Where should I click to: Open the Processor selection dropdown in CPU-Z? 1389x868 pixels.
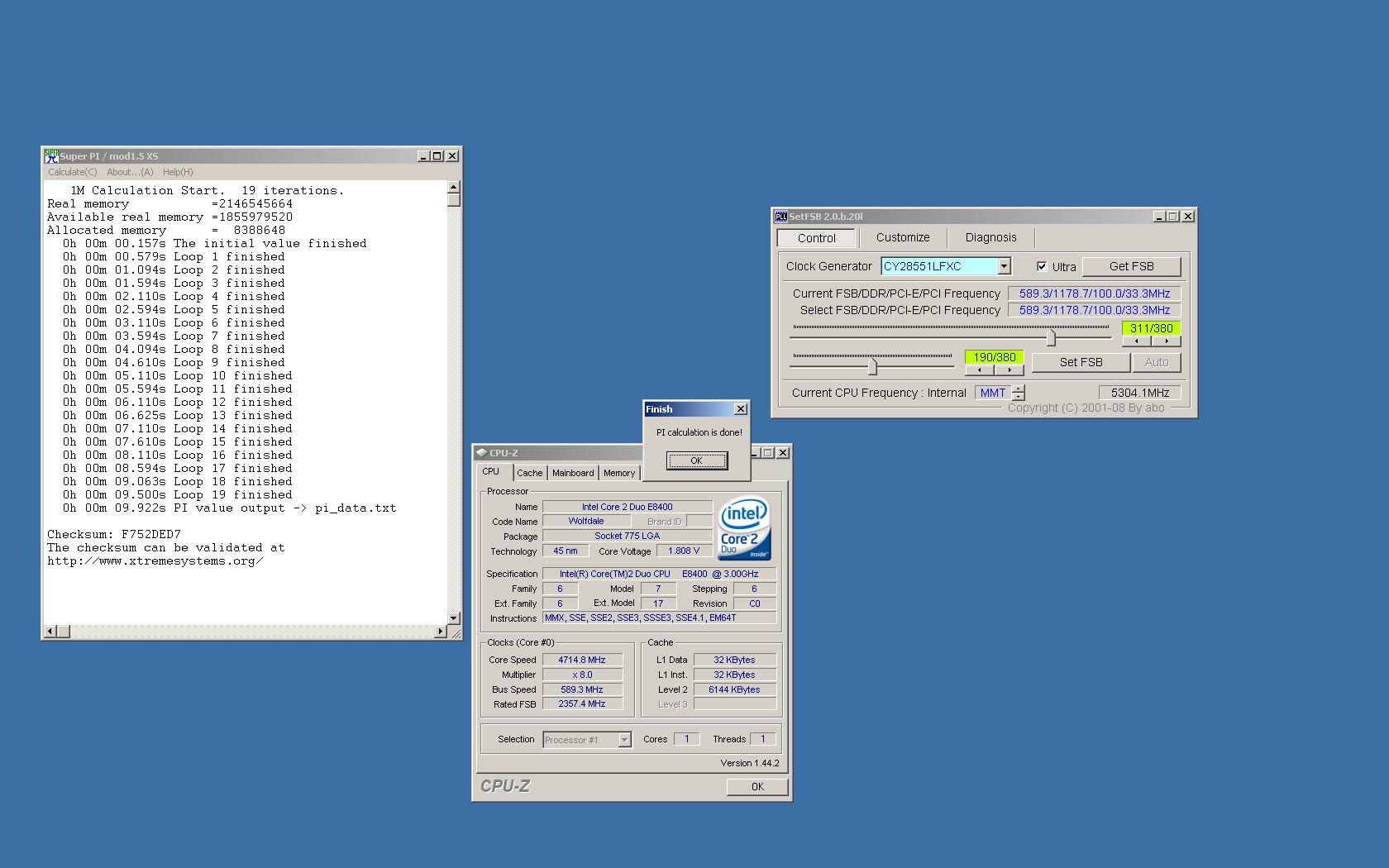point(624,740)
